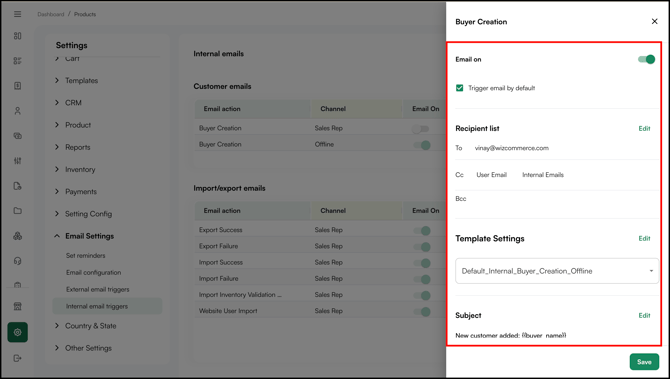Edit the Subject
Screen dimensions: 670x379
pos(644,315)
